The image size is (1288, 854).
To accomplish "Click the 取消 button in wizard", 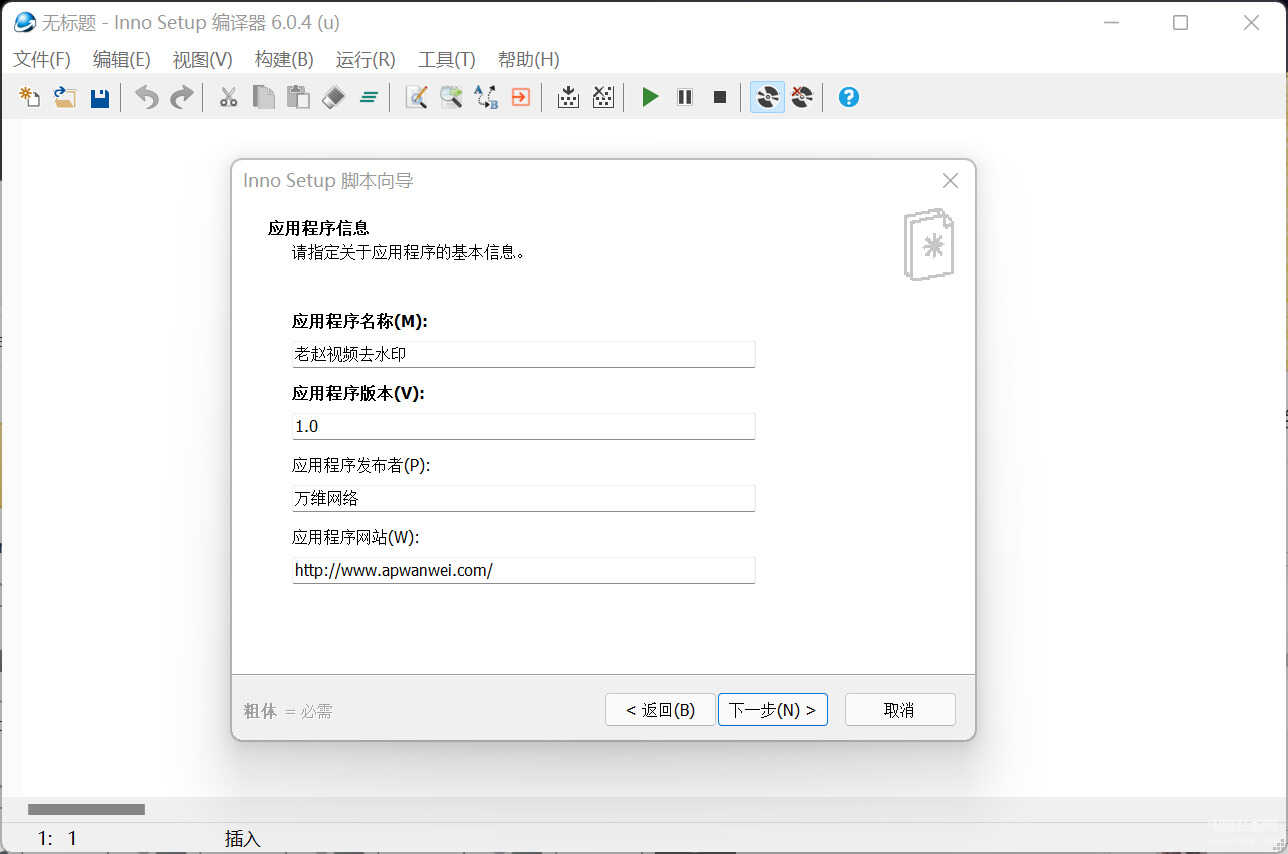I will pos(900,710).
